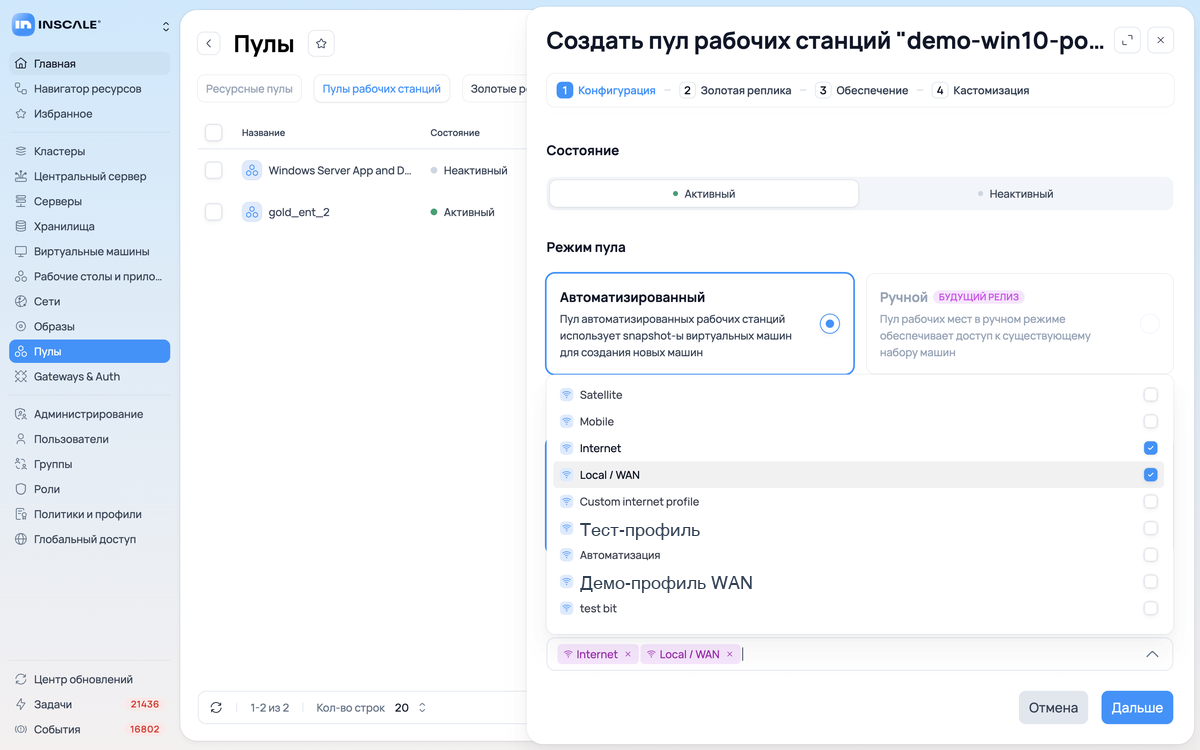Open Задачи lightning icon in sidebar
This screenshot has width=1200, height=750.
click(x=21, y=704)
